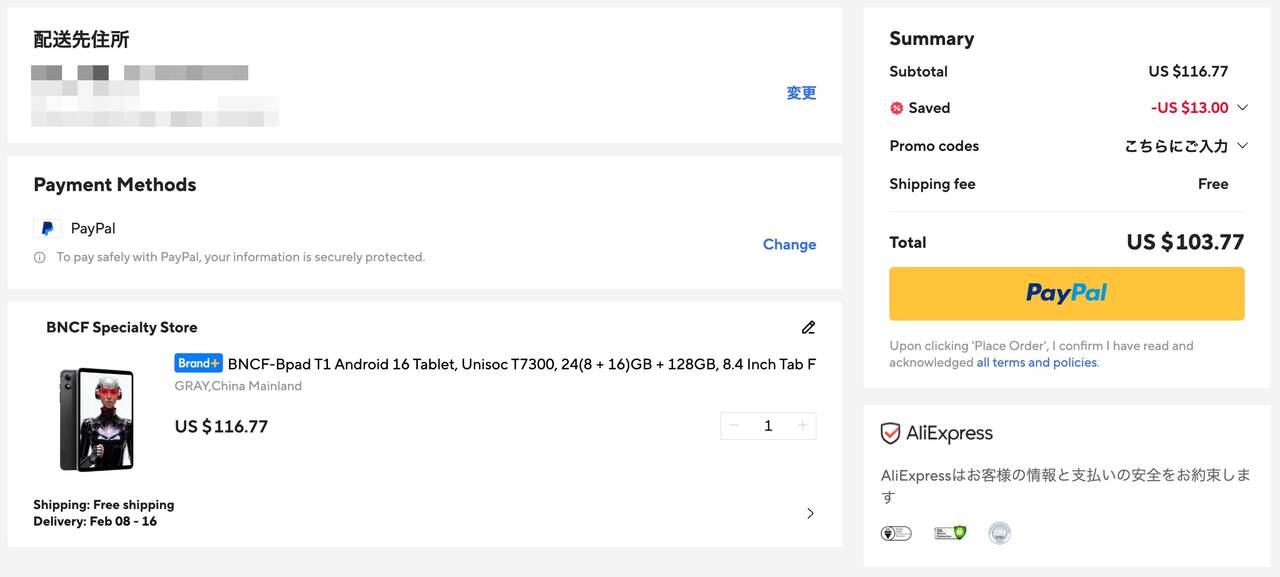Click the quantity field showing 1
This screenshot has height=577, width=1280.
[768, 426]
